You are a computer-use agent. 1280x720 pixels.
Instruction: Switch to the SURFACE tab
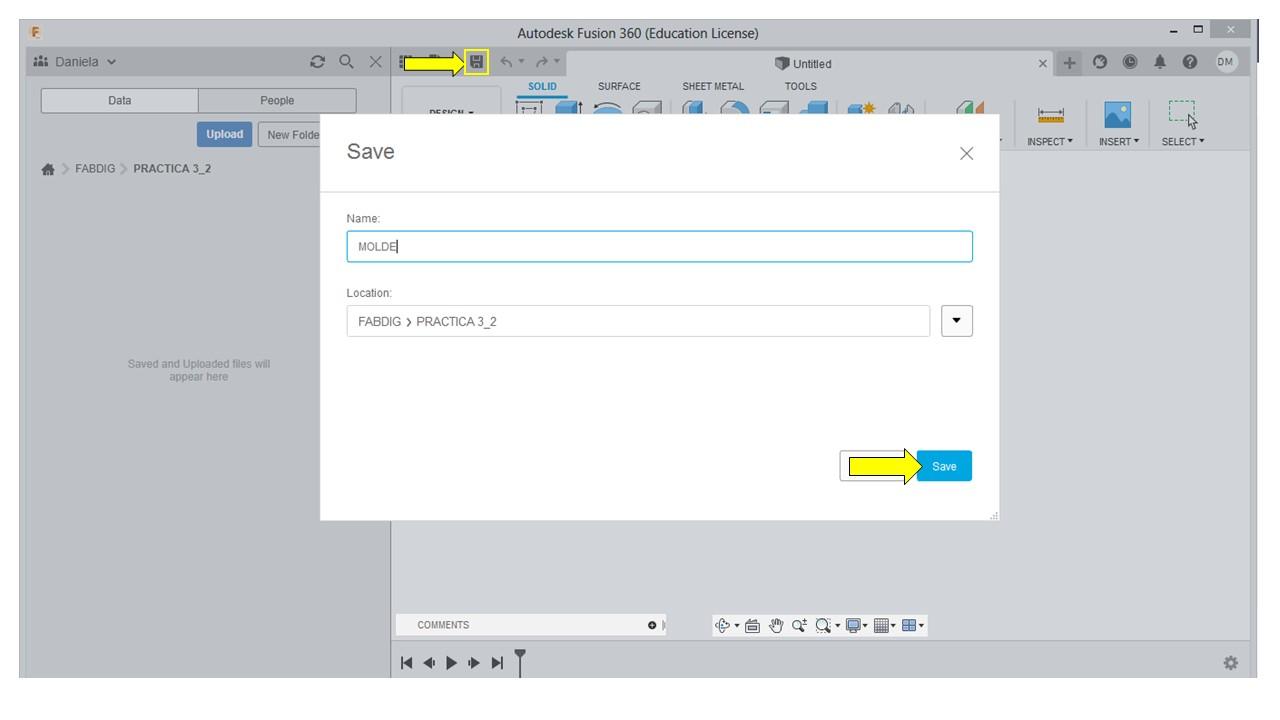click(619, 87)
